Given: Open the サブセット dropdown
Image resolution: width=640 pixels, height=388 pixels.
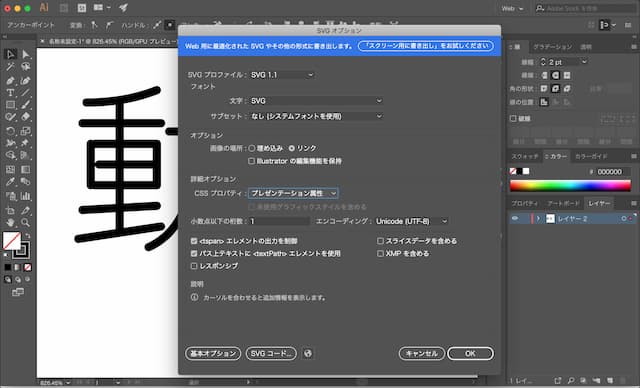Looking at the screenshot, I should tap(316, 116).
